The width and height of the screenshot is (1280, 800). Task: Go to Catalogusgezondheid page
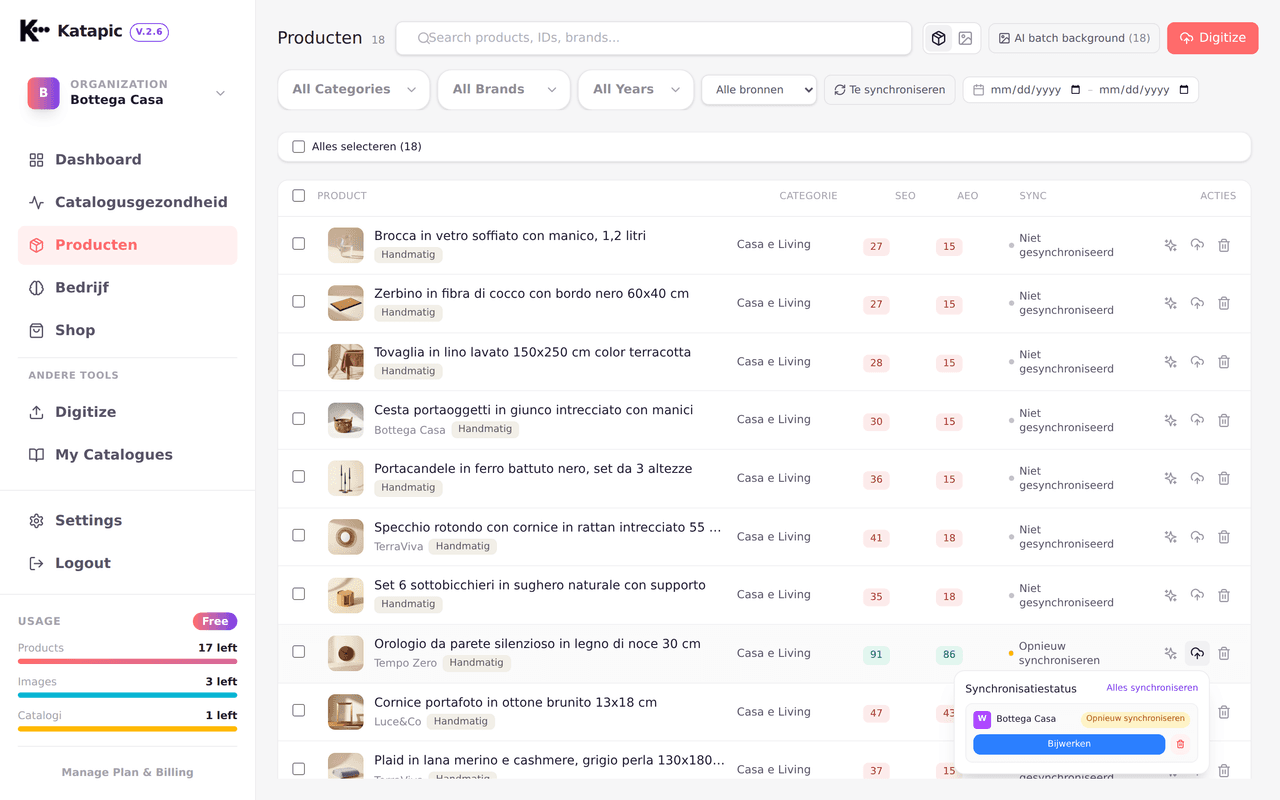click(x=127, y=203)
